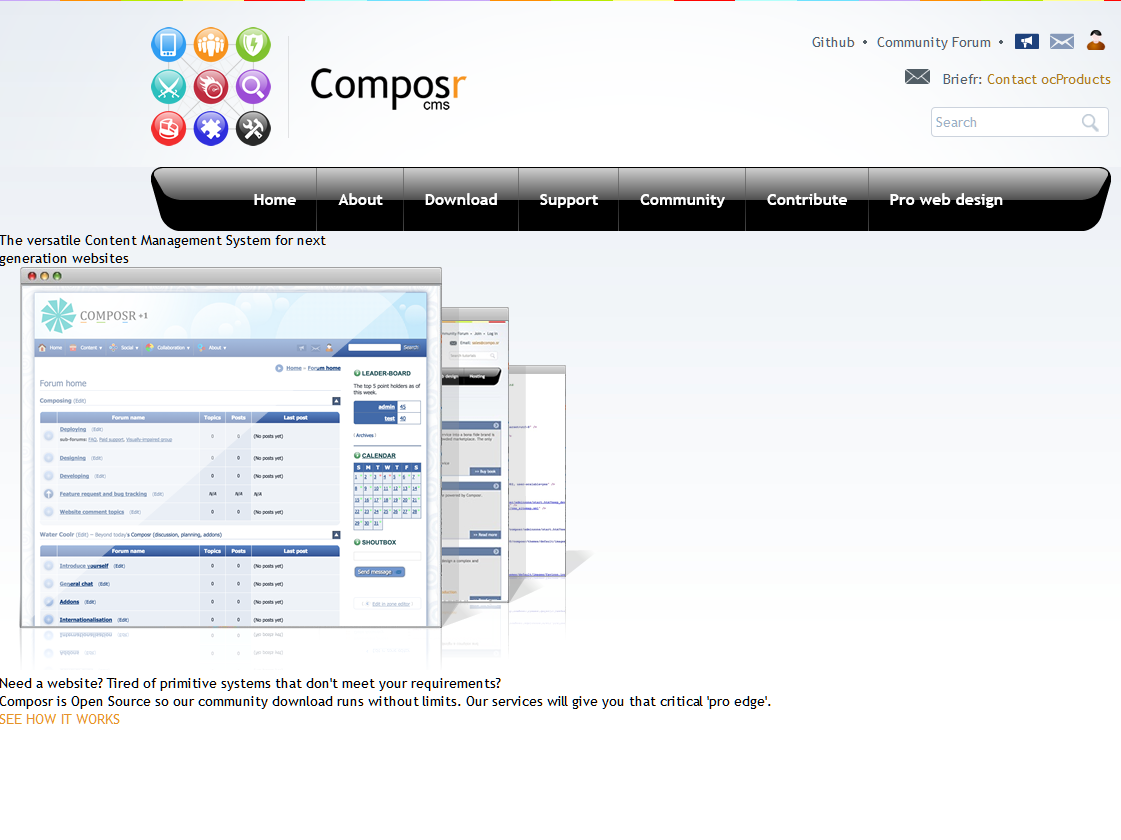Open the light blue envelope icon in header
The height and width of the screenshot is (840, 1121).
(x=1061, y=42)
